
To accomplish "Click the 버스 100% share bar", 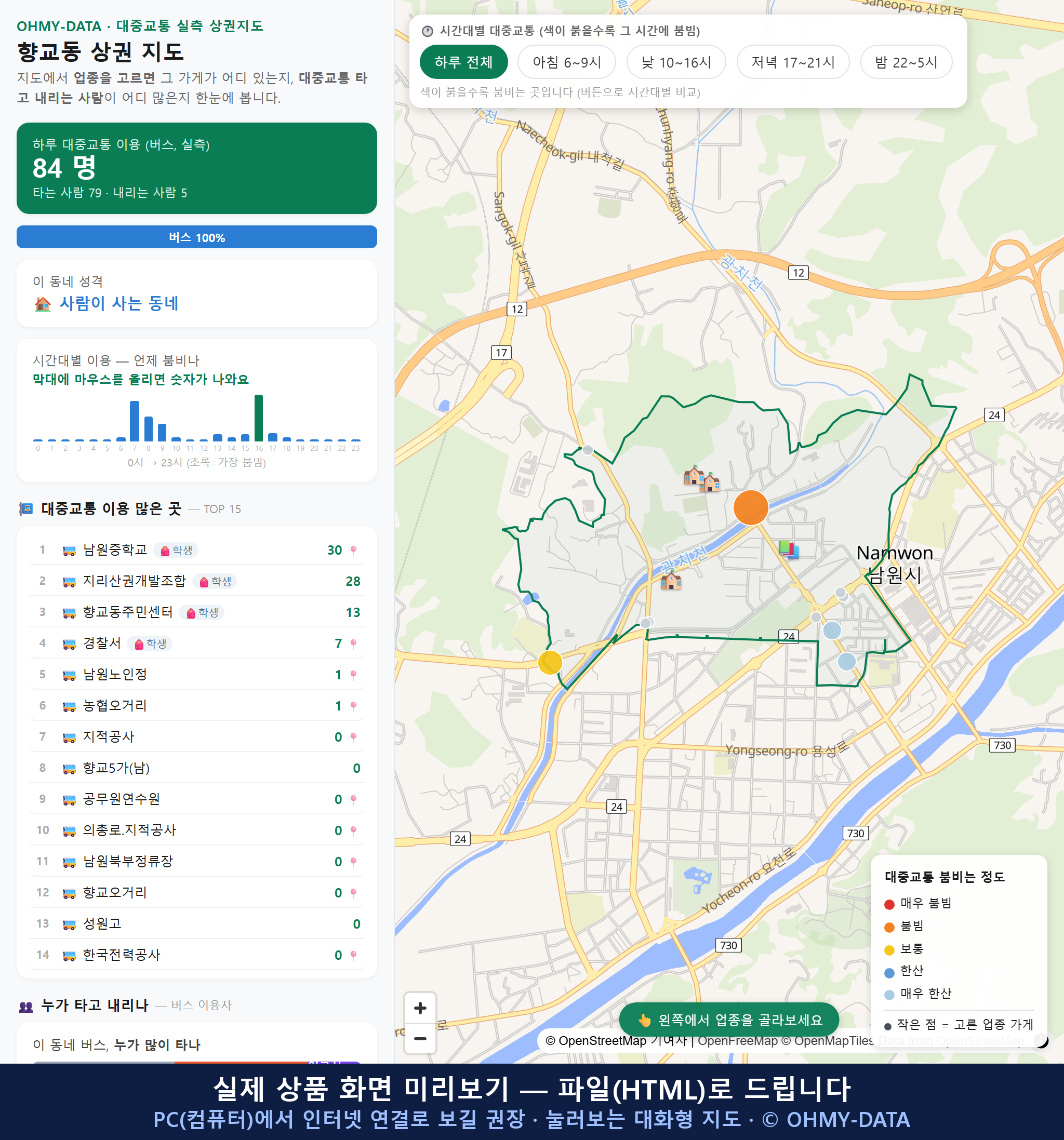I will (197, 237).
